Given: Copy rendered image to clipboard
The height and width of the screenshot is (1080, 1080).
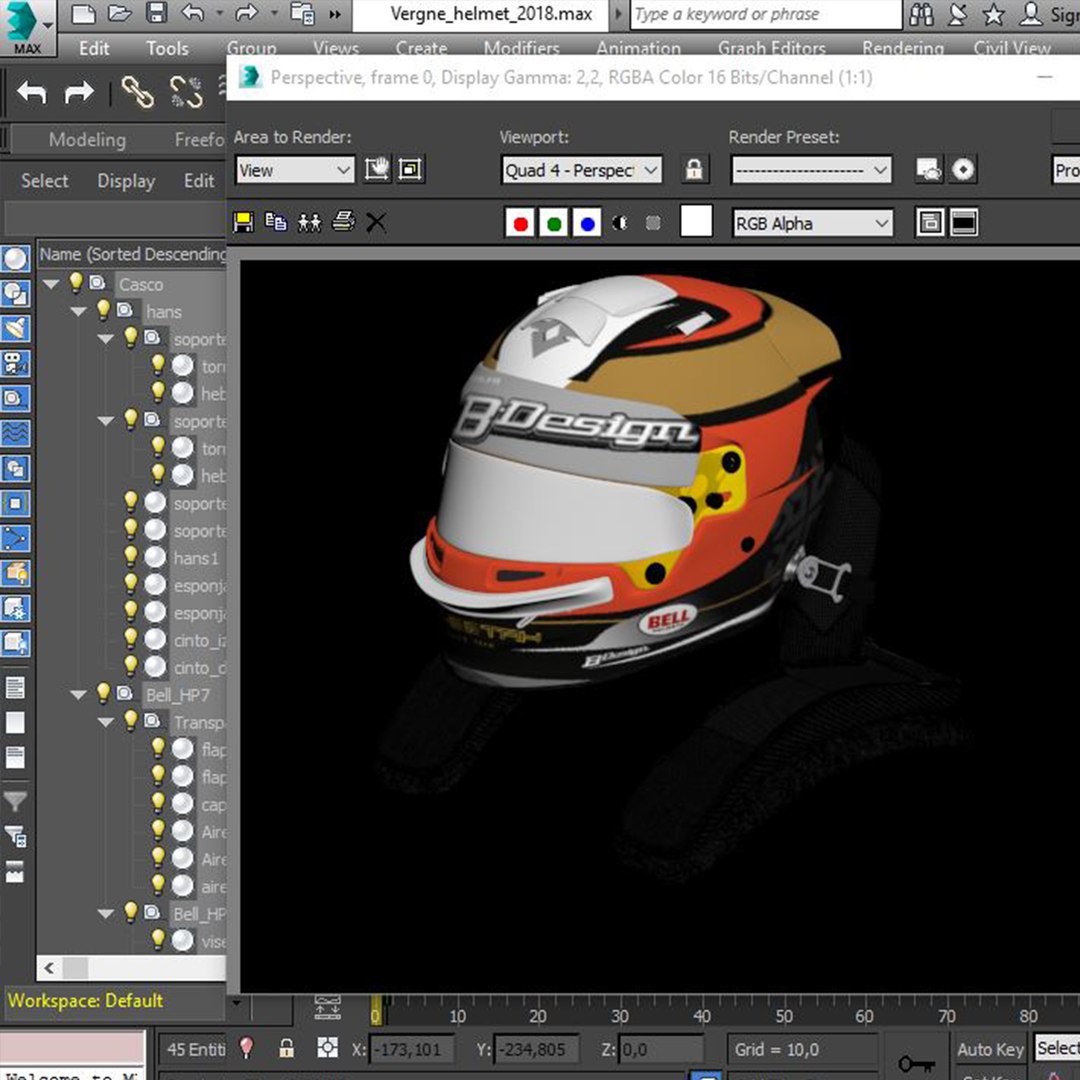Looking at the screenshot, I should click(x=276, y=222).
